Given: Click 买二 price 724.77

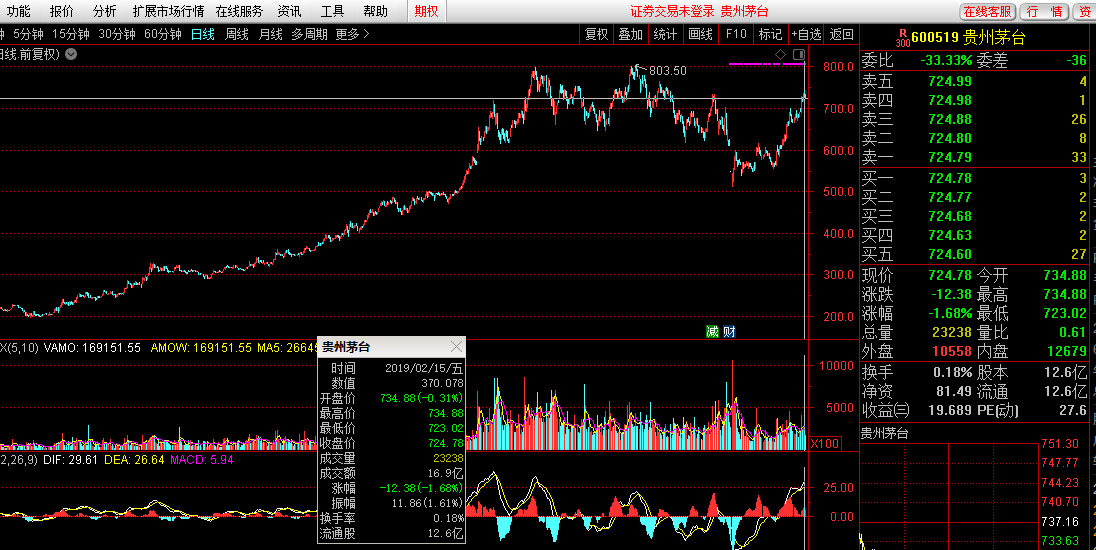Looking at the screenshot, I should [x=950, y=198].
